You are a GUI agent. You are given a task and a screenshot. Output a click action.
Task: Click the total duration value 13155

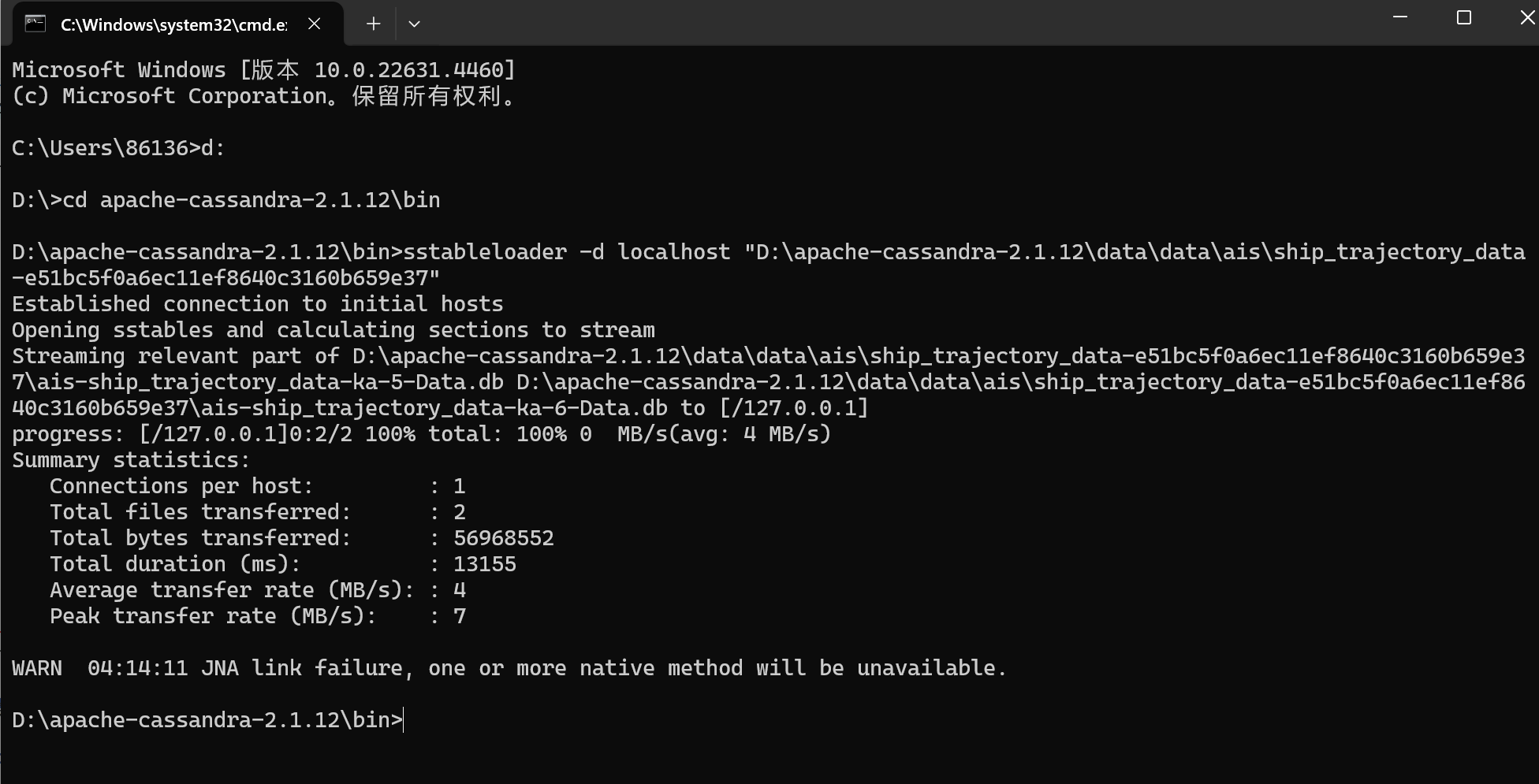tap(485, 564)
